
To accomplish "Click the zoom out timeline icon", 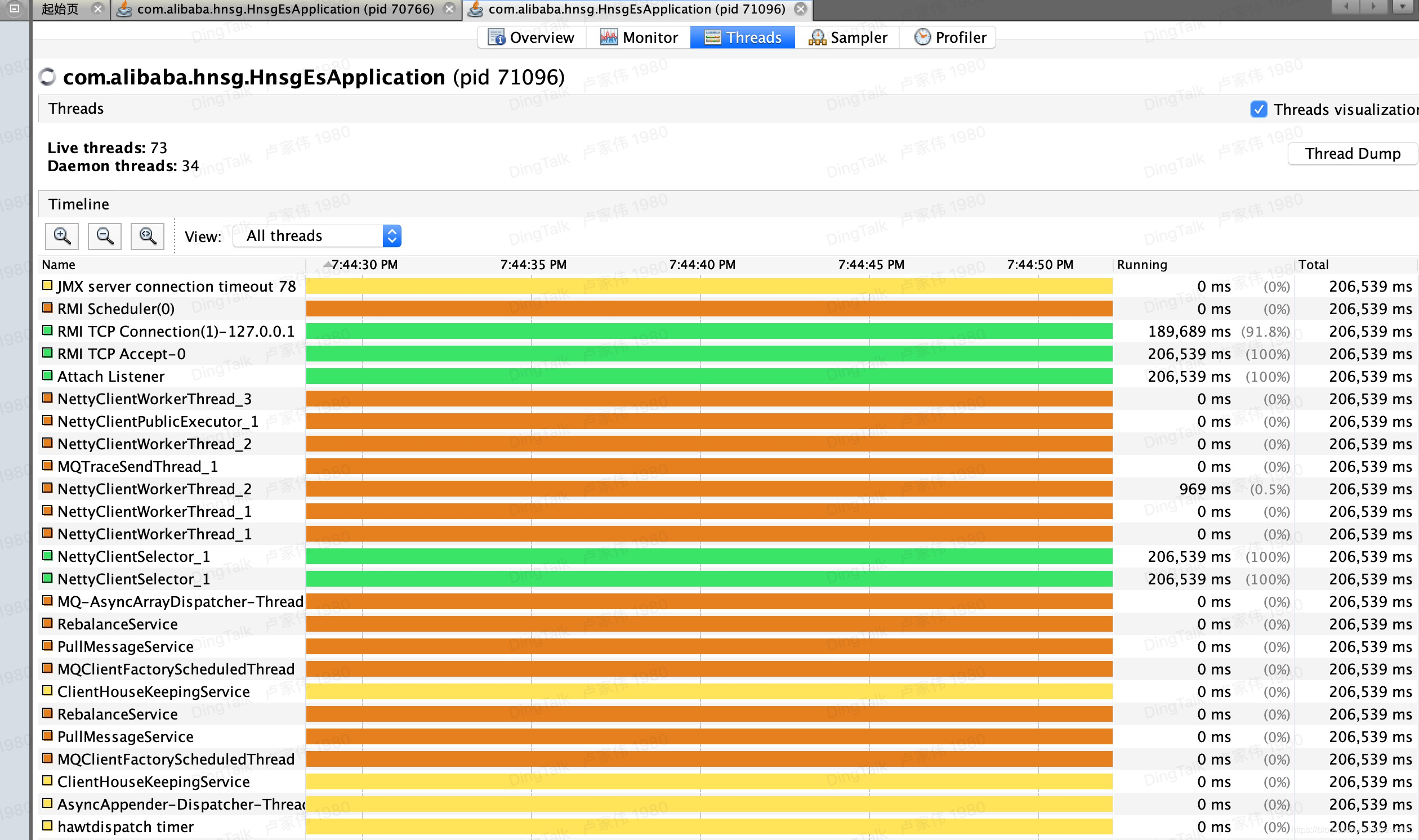I will (105, 235).
